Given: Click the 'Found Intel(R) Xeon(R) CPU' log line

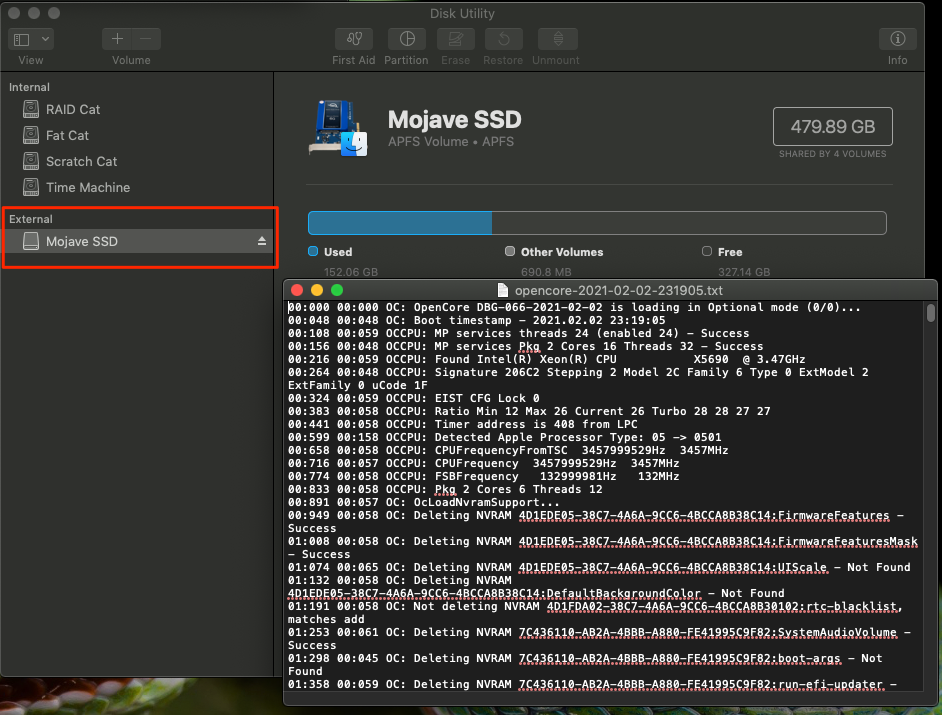Looking at the screenshot, I should click(547, 359).
